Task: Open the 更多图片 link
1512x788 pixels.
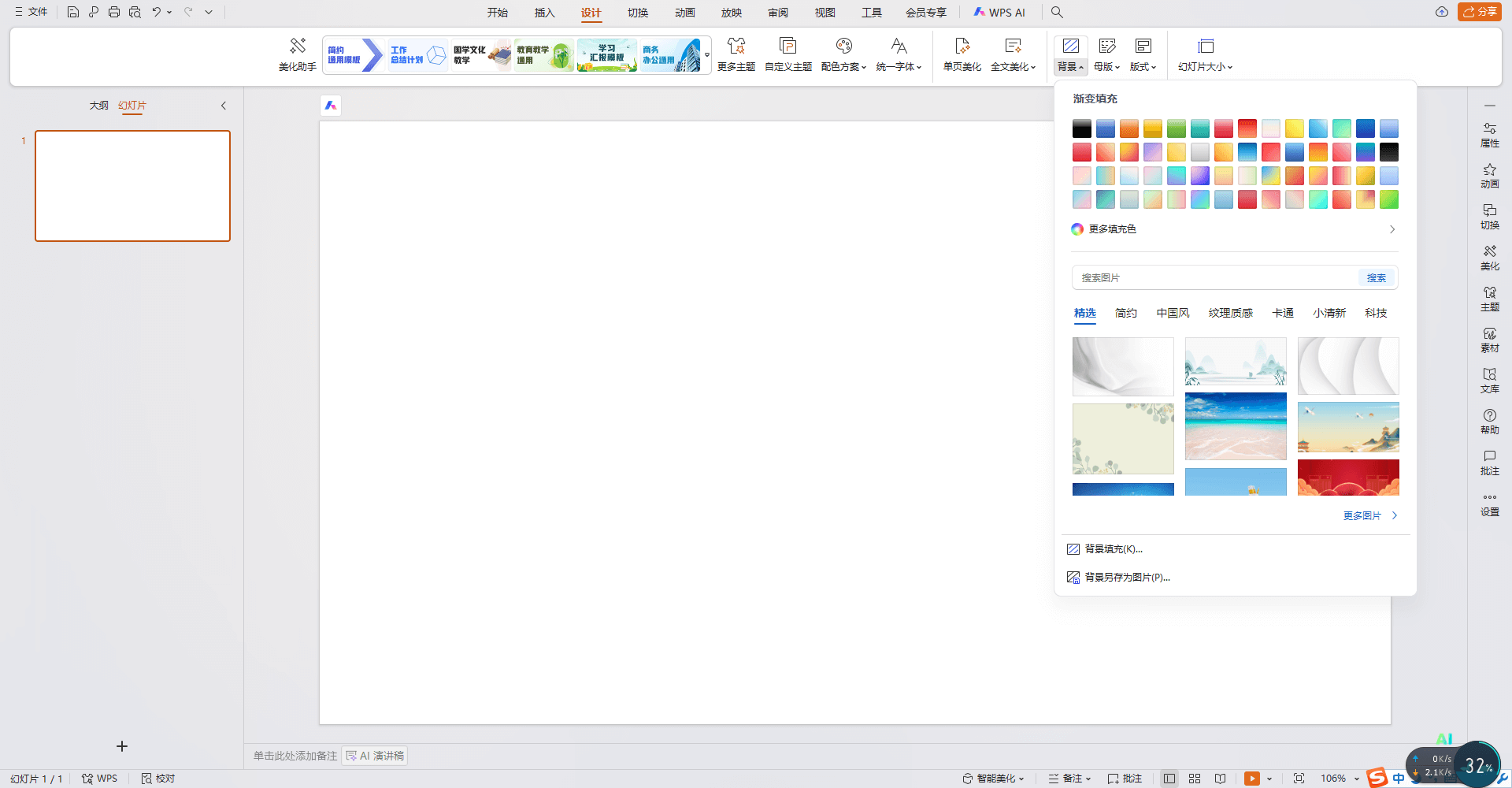Action: coord(1369,515)
